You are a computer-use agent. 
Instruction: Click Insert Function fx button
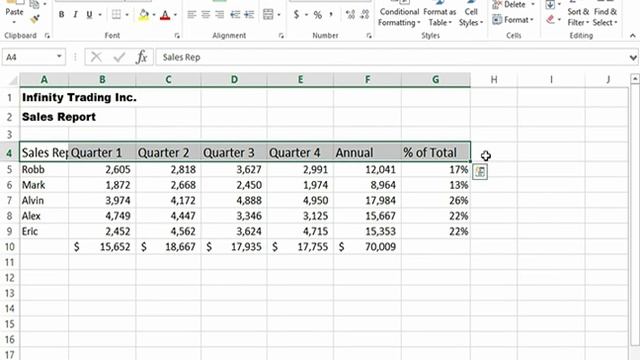click(x=141, y=57)
